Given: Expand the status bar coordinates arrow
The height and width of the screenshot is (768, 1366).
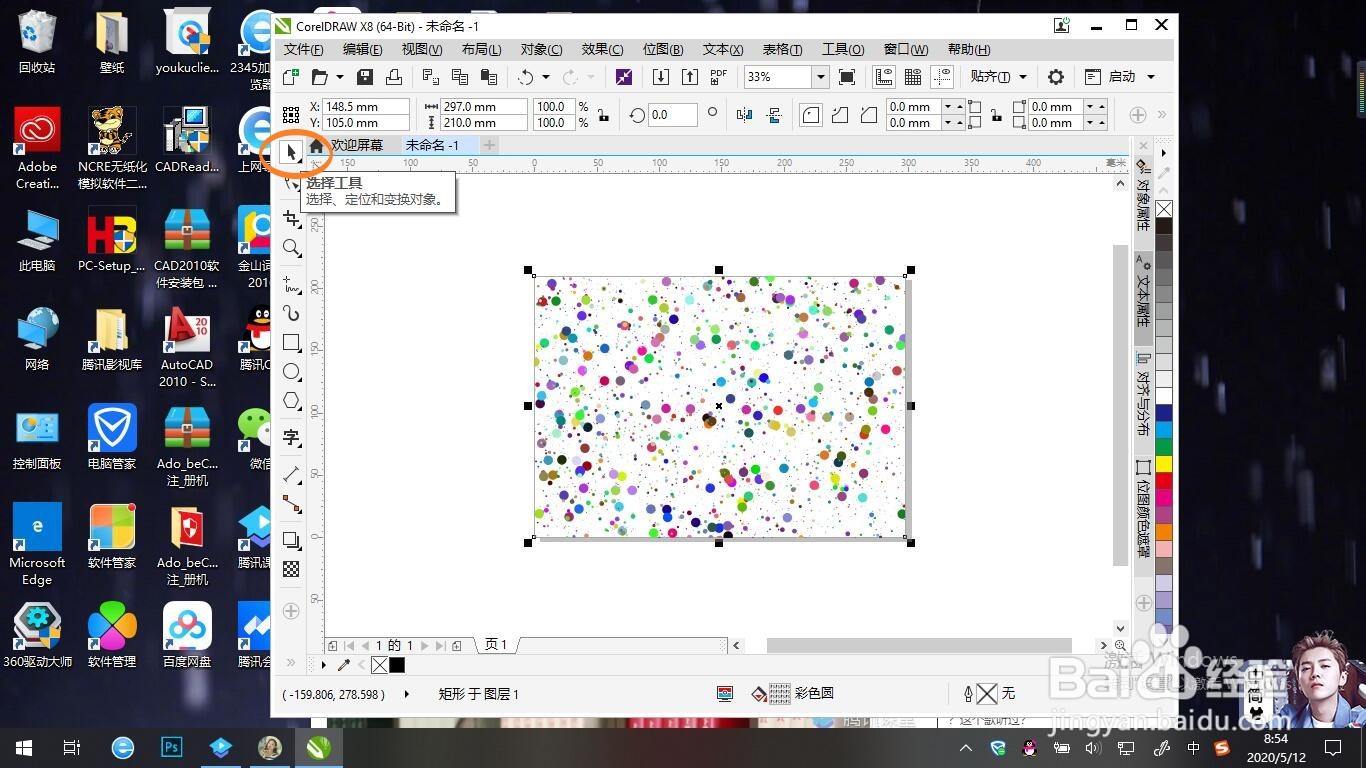Looking at the screenshot, I should 406,693.
